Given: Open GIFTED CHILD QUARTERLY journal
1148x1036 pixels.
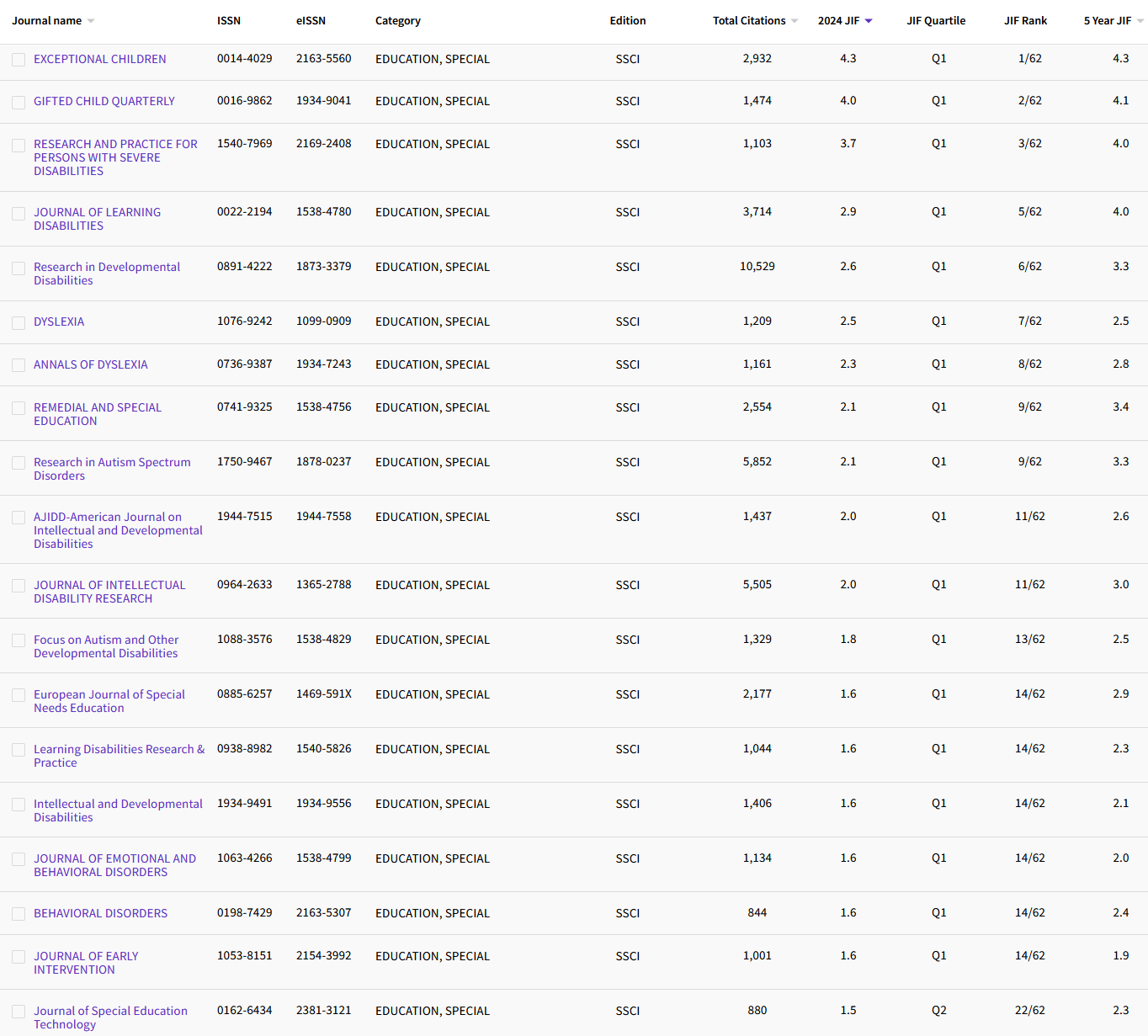Looking at the screenshot, I should pos(104,101).
